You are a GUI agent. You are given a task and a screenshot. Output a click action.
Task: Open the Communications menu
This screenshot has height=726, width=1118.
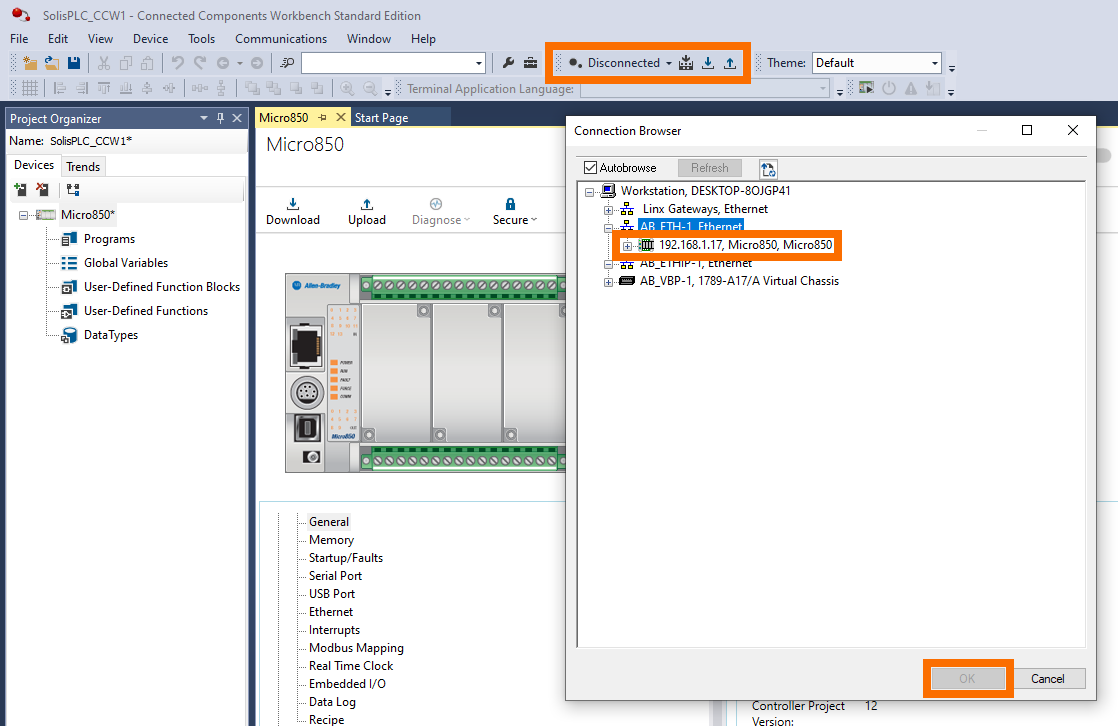[x=281, y=39]
